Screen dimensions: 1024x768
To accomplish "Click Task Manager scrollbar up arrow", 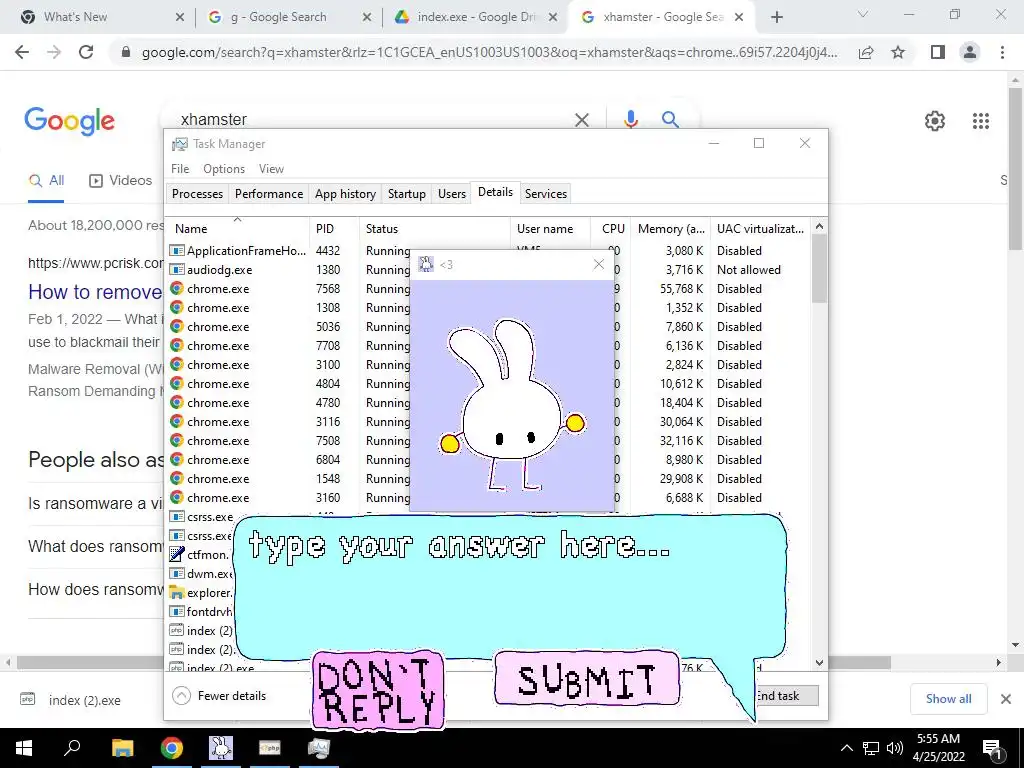I will (x=820, y=226).
